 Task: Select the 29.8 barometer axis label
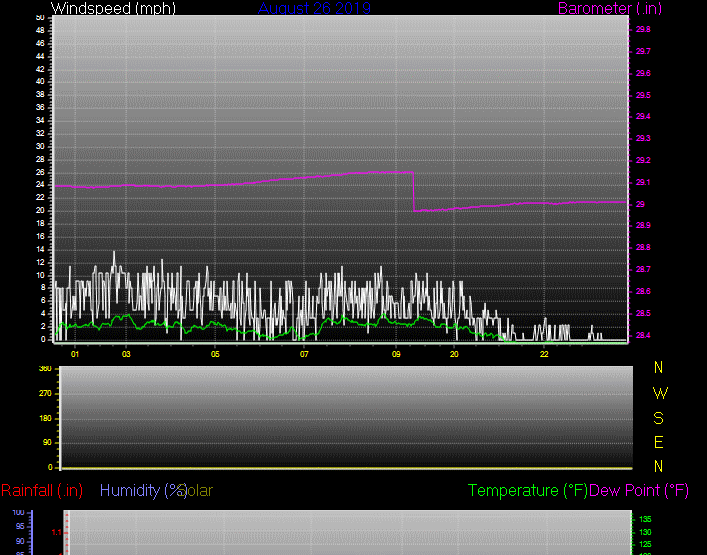643,29
